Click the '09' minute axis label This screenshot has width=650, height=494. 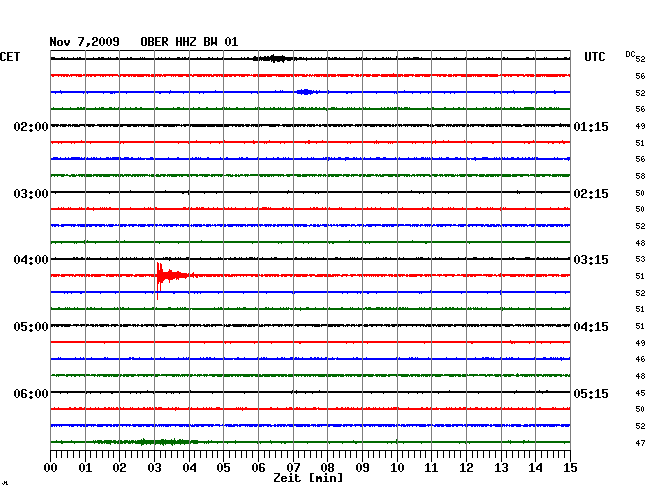362,467
